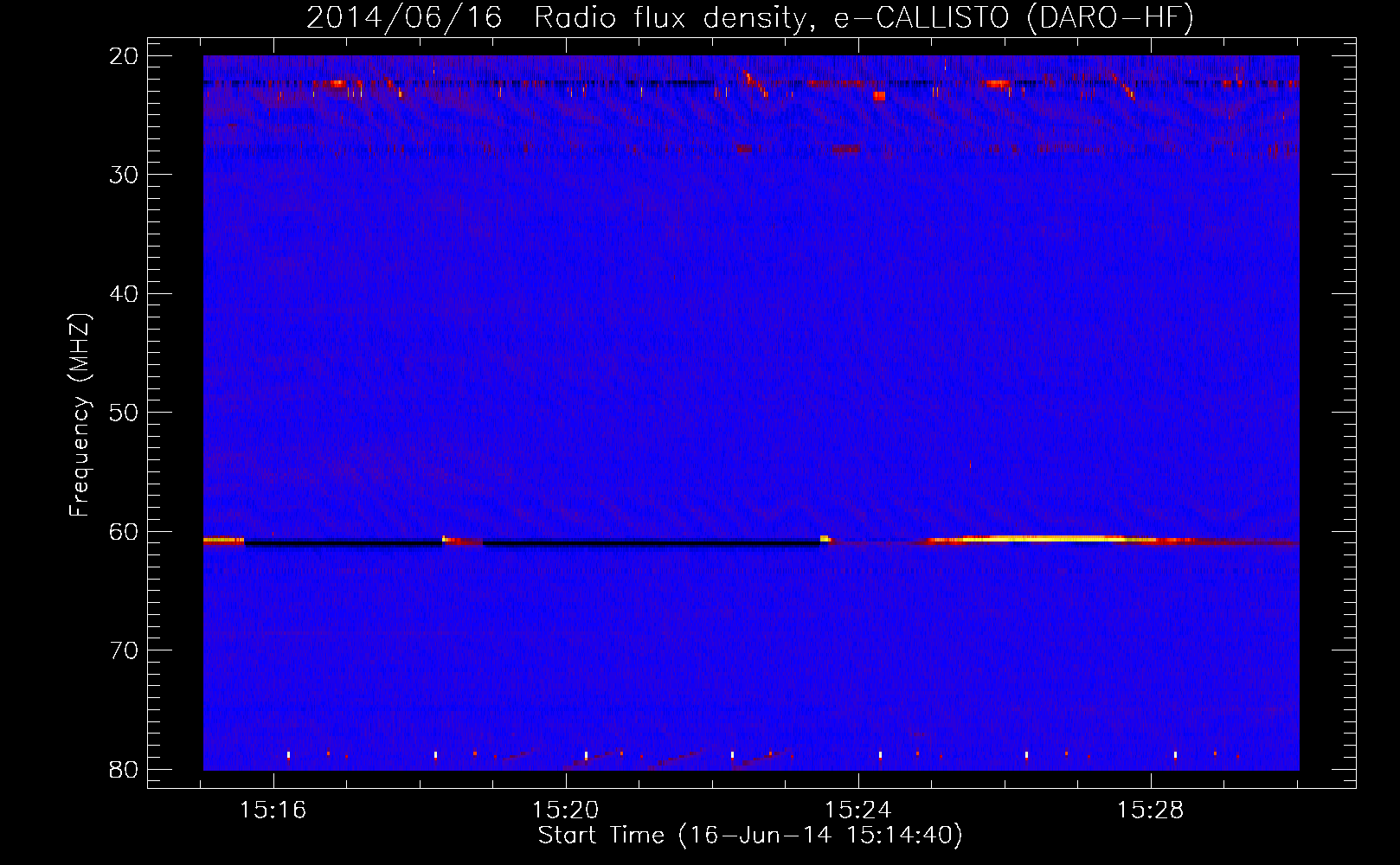The image size is (1400, 865).
Task: Click the 'Start Time (16-Jun-14 15:14:40)' x-axis label
Action: (750, 836)
